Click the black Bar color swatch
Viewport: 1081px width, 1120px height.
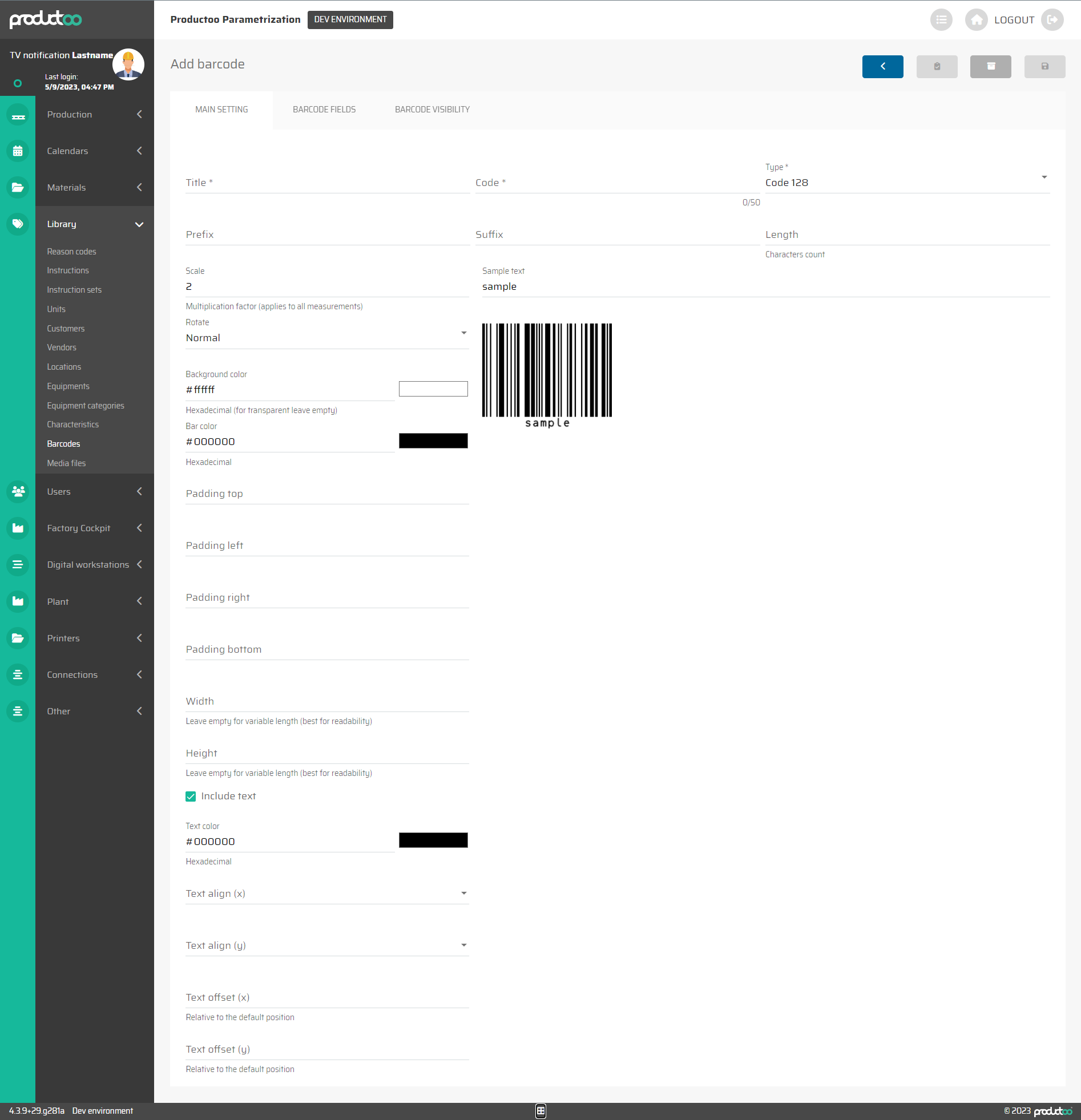pos(433,440)
